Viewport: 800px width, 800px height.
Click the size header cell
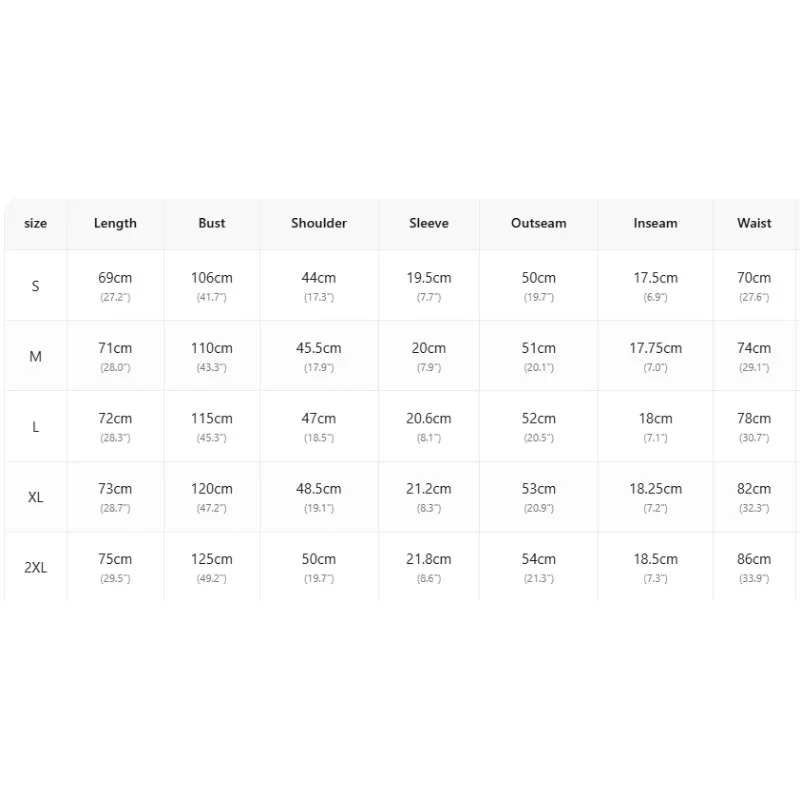click(x=35, y=223)
